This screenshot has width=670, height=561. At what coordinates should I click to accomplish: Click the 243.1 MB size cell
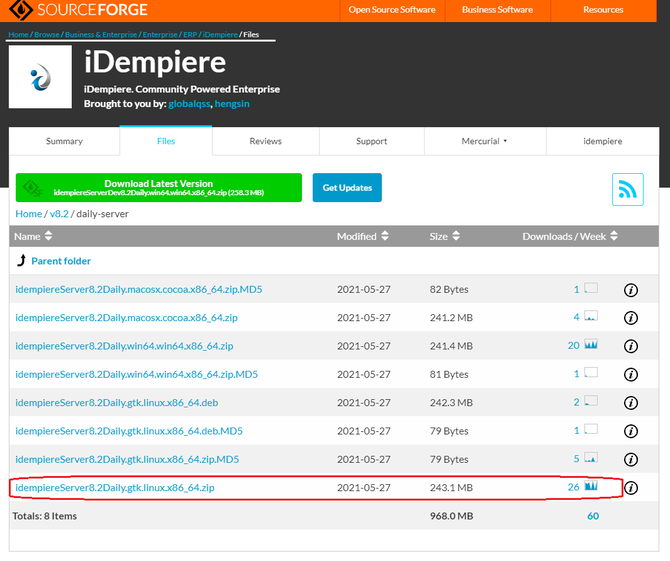(451, 488)
